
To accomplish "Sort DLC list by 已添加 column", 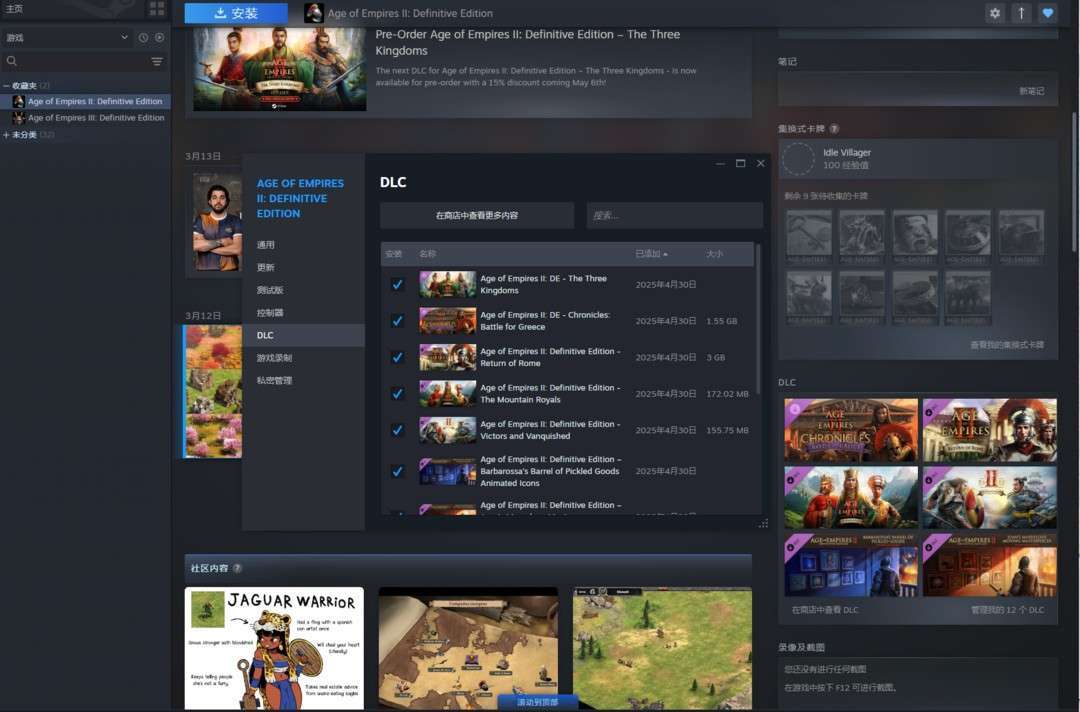I will pyautogui.click(x=651, y=254).
